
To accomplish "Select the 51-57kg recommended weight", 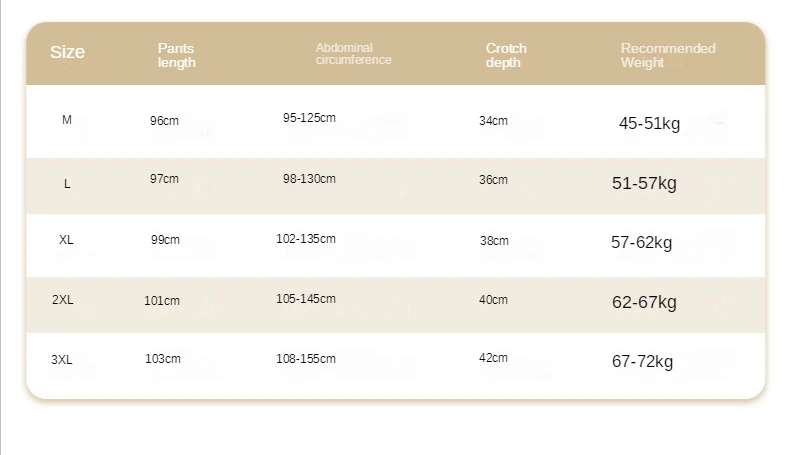I will [x=644, y=183].
